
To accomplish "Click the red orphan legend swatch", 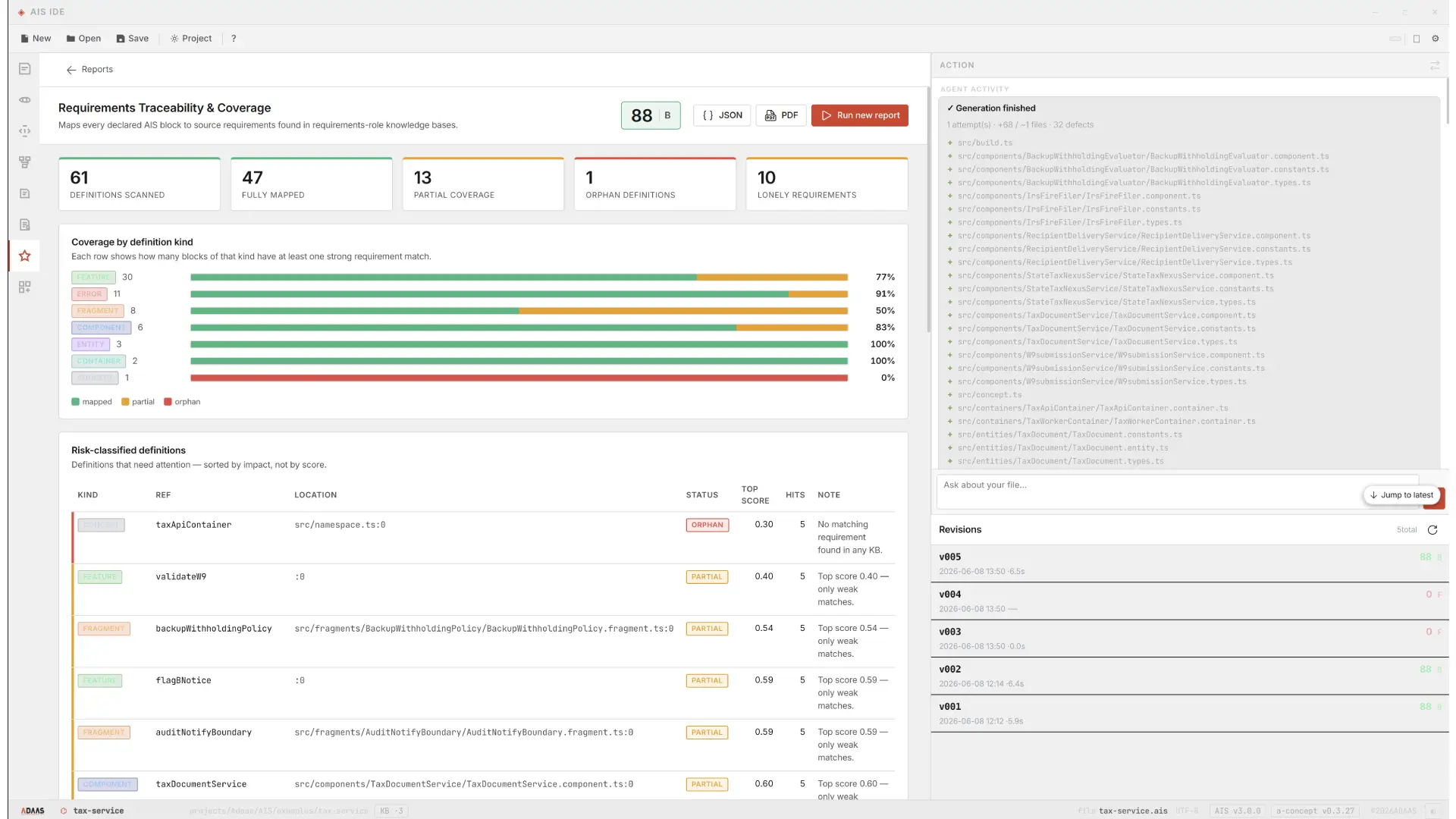I will tap(168, 402).
